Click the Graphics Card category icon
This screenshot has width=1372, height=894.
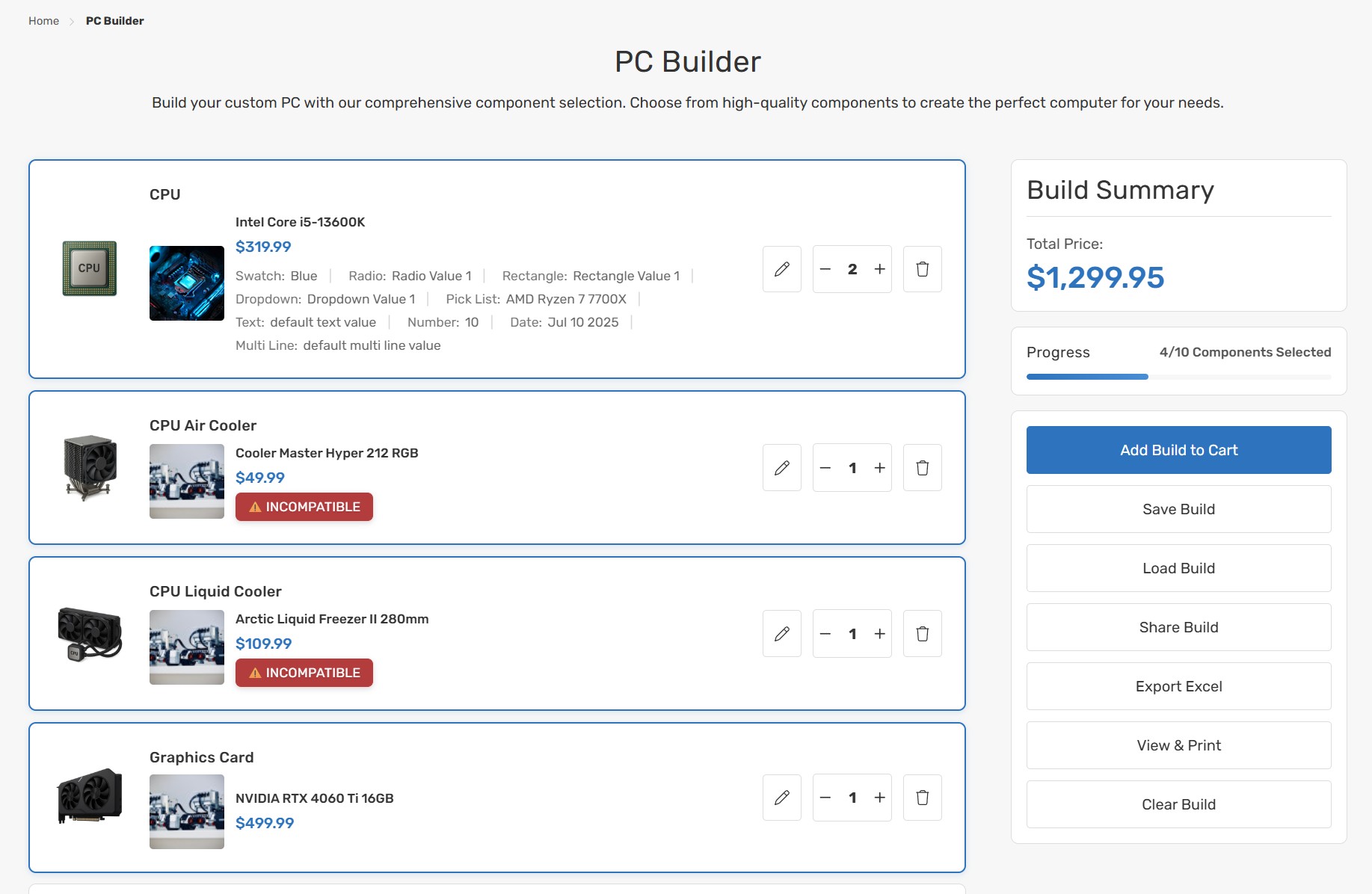[x=90, y=797]
